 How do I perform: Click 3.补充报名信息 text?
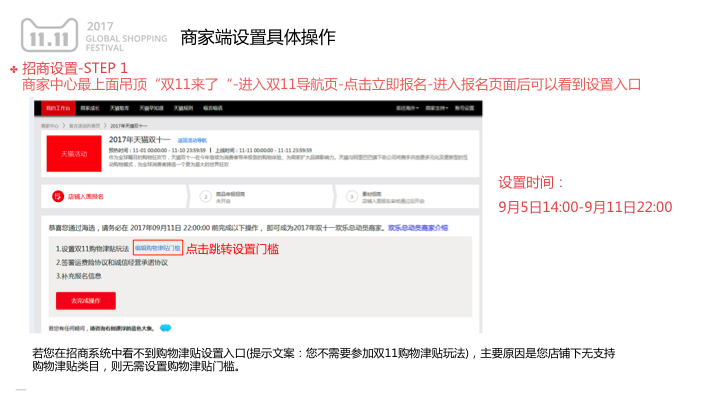point(79,276)
